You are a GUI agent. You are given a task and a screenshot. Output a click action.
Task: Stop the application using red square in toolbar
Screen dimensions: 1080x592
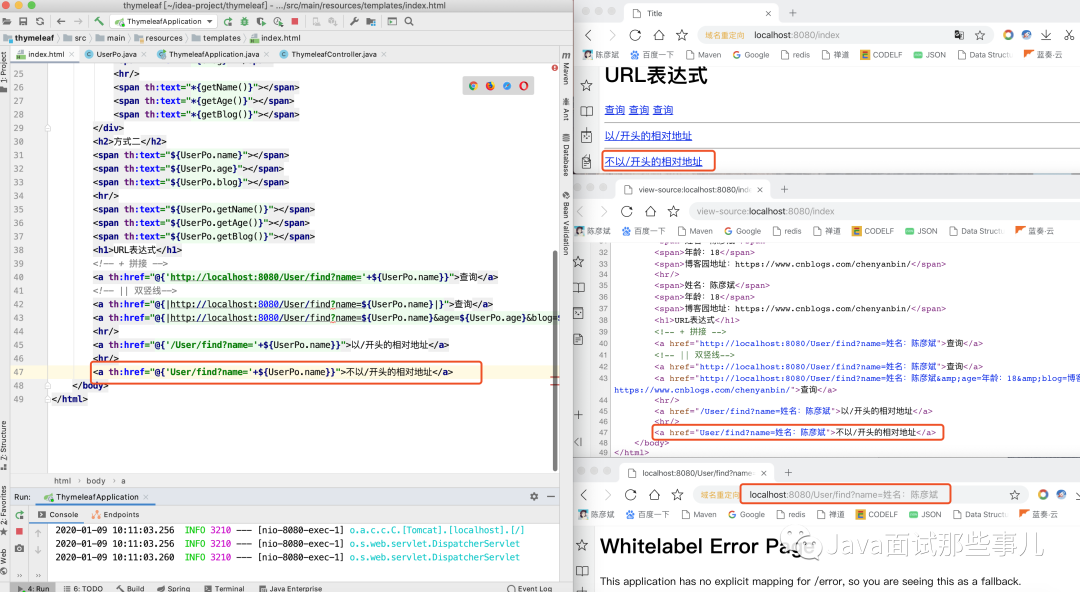coord(295,21)
